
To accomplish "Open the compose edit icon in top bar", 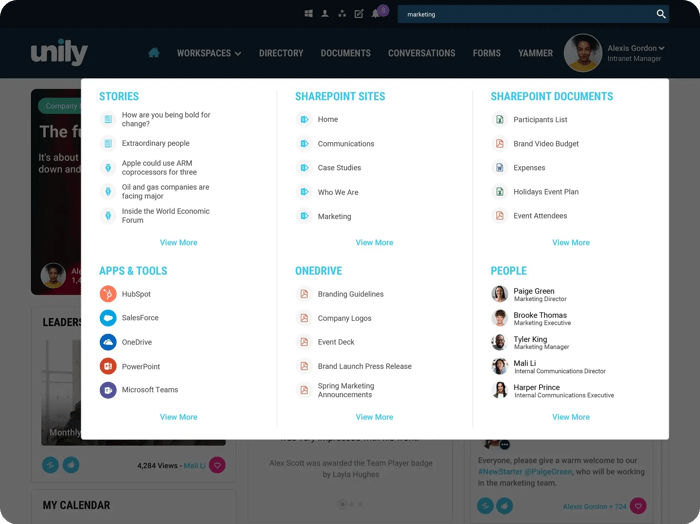I will pyautogui.click(x=359, y=14).
